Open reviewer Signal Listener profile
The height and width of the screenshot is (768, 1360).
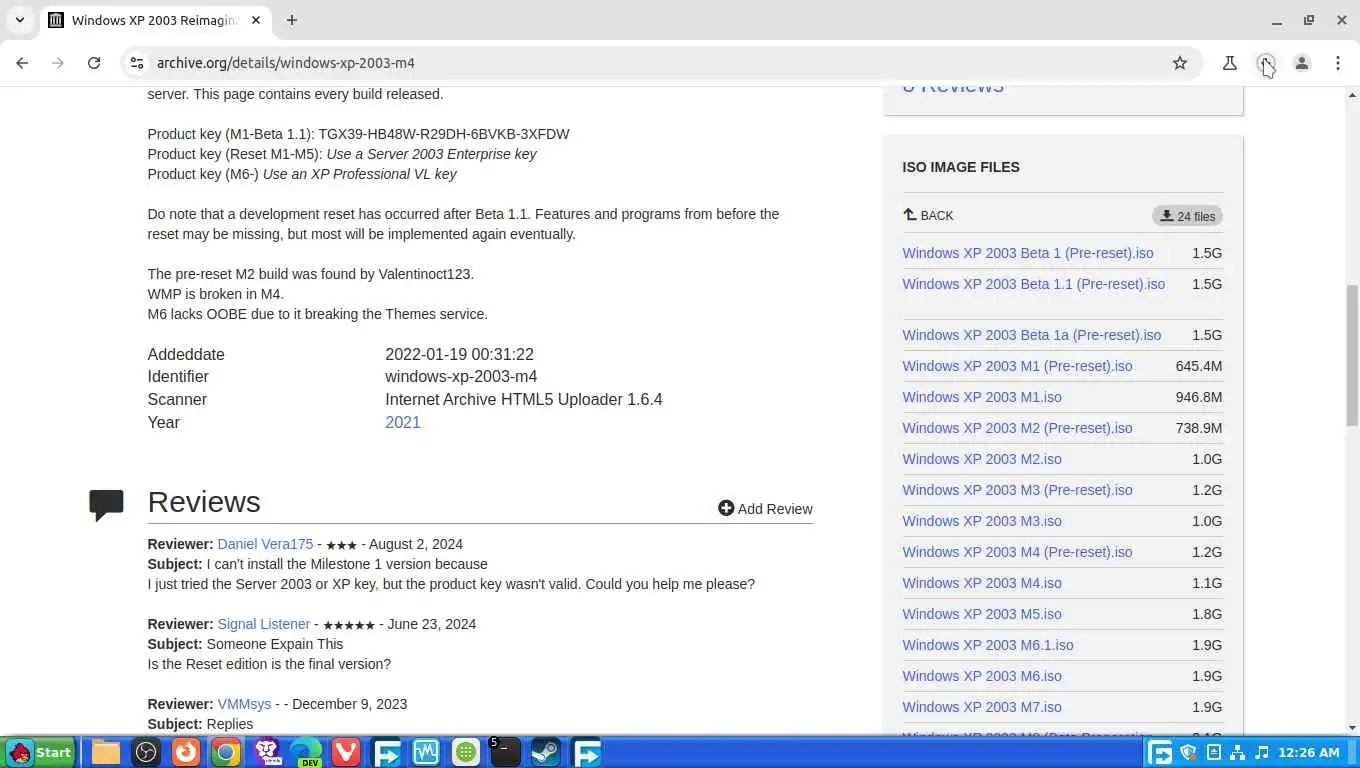[x=263, y=624]
